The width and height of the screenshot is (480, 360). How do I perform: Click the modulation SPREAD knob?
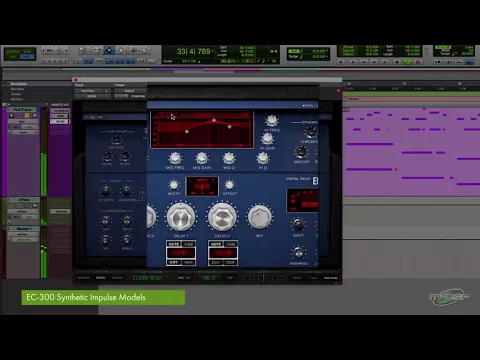[127, 240]
